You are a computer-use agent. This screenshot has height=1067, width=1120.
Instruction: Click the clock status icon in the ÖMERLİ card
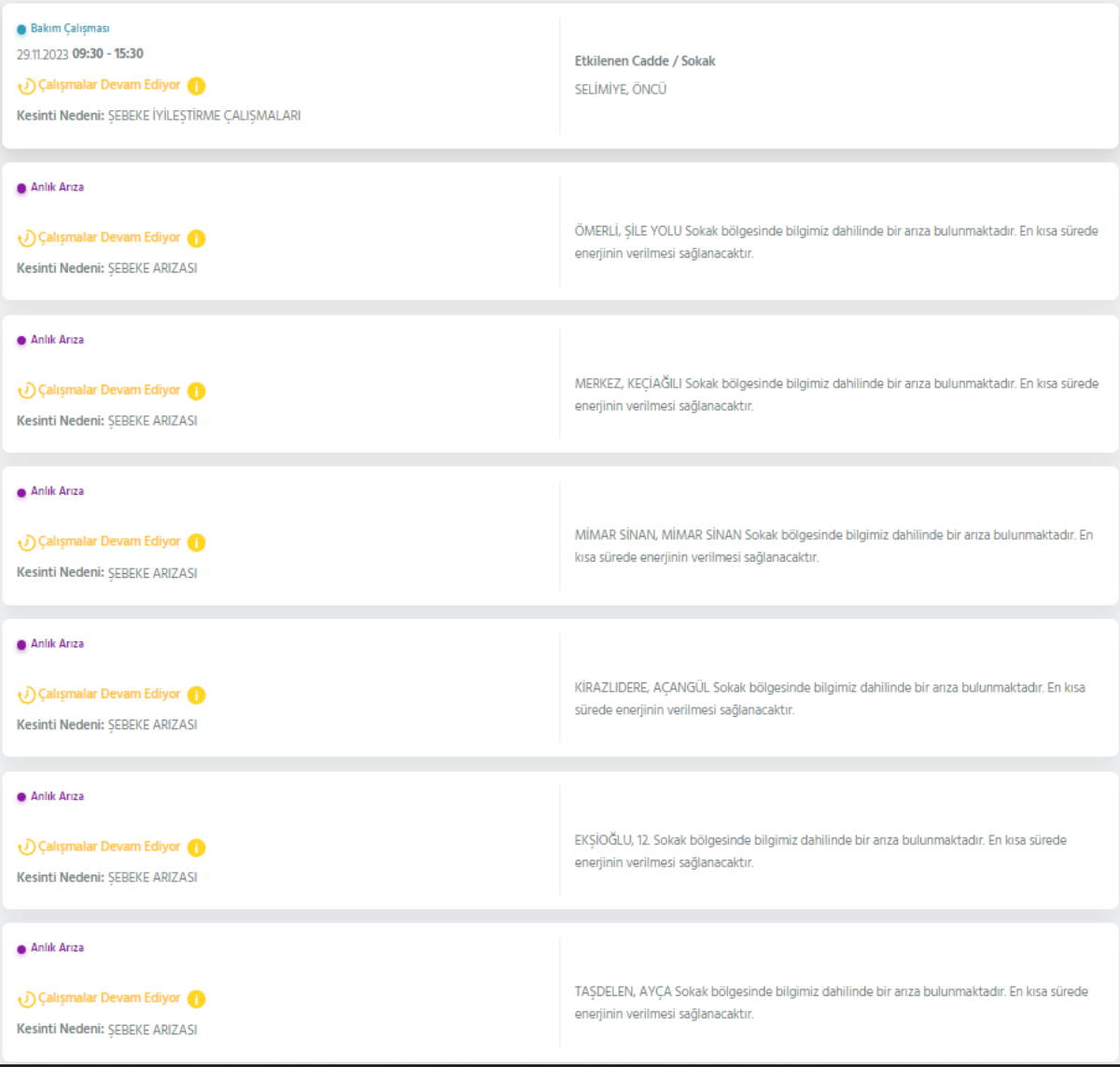pyautogui.click(x=26, y=238)
